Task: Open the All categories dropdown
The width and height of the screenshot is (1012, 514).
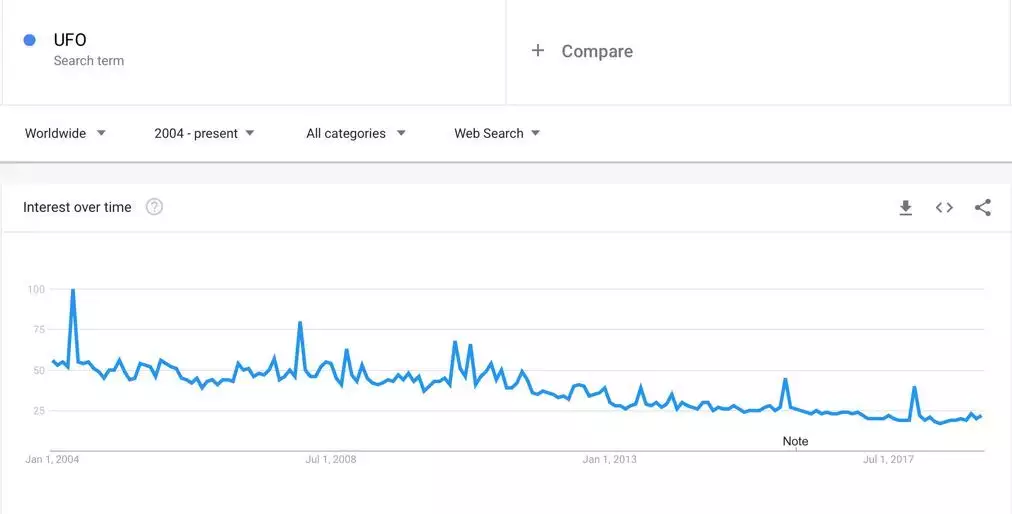Action: (356, 134)
